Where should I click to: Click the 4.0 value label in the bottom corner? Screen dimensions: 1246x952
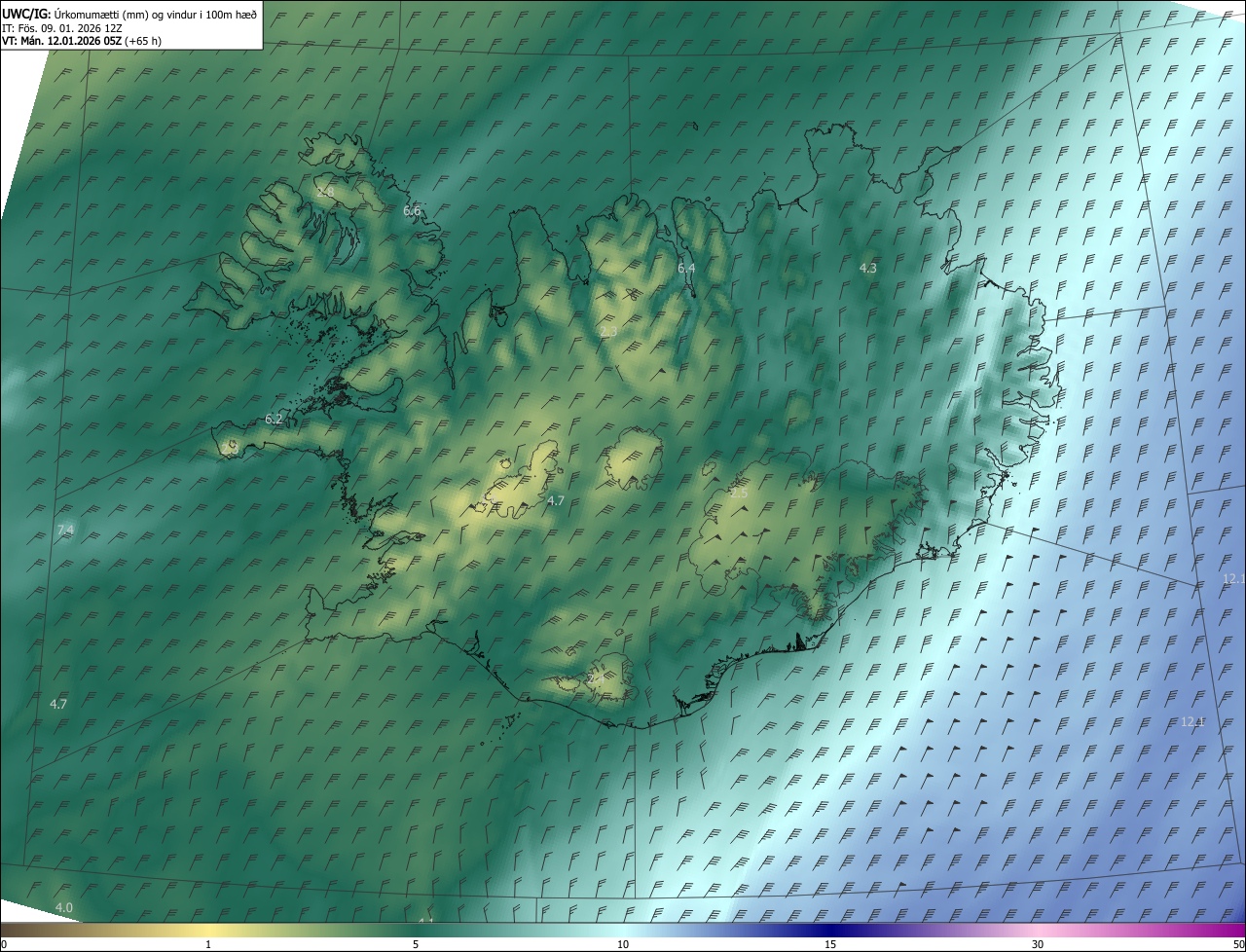[63, 907]
